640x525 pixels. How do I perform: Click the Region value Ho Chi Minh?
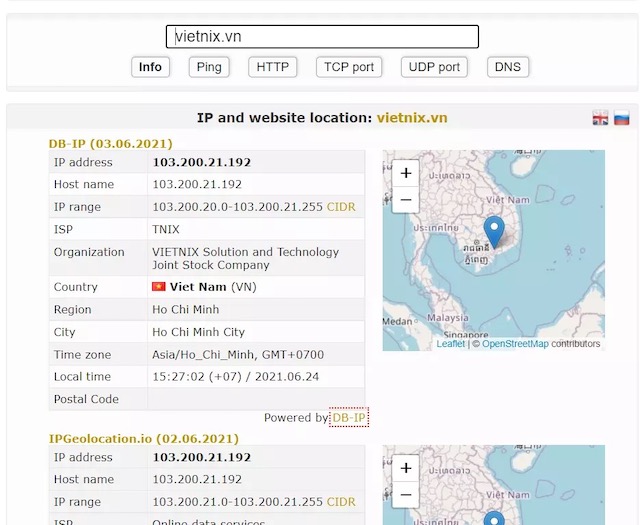(x=186, y=309)
